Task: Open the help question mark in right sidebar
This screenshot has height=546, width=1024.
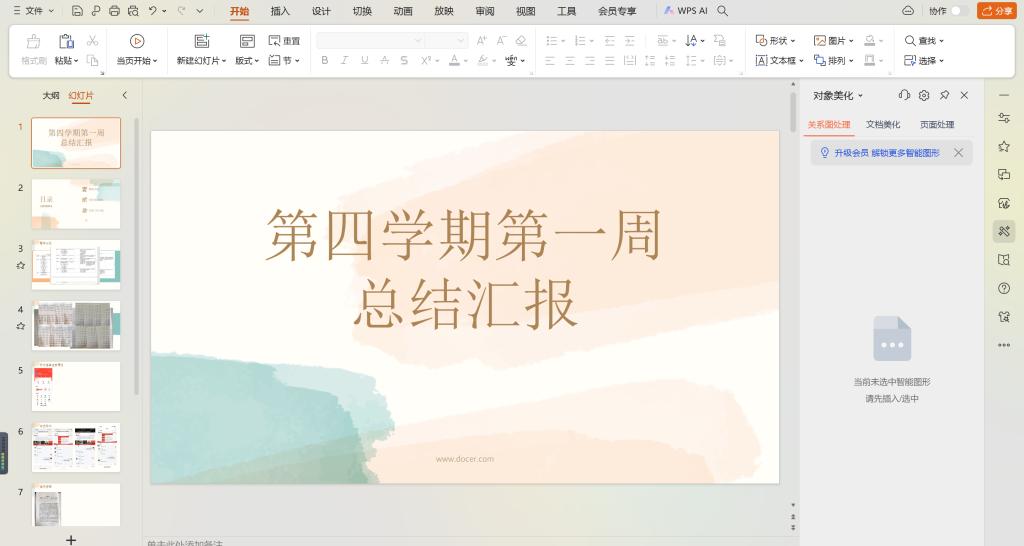Action: [1004, 288]
